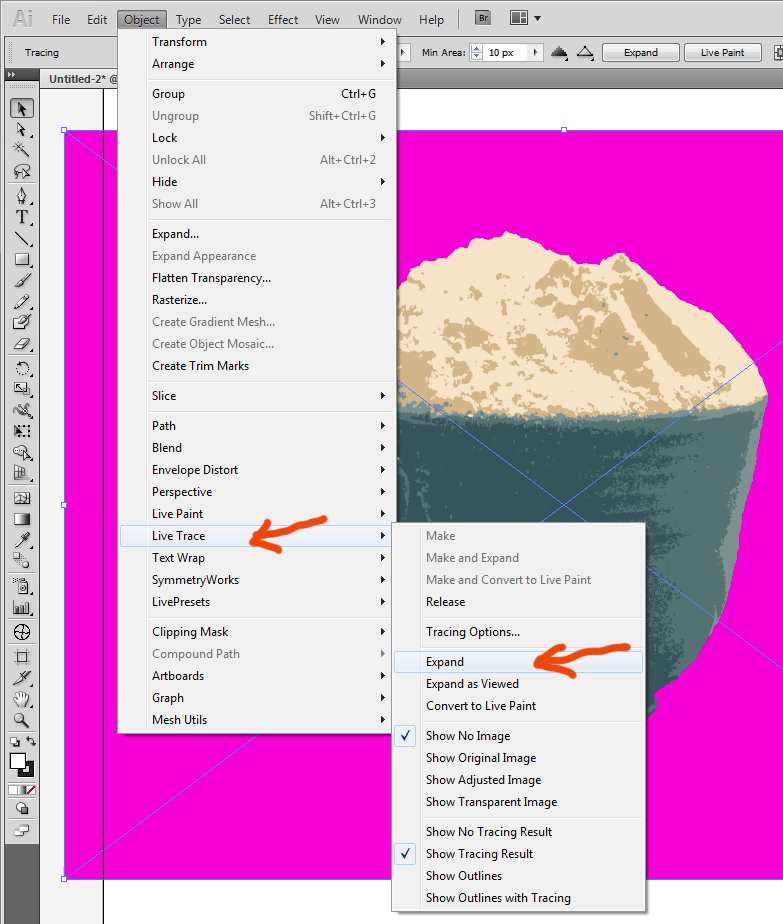Screen dimensions: 783x924
Task: Open the Min Area value dropdown arrow
Action: point(536,53)
